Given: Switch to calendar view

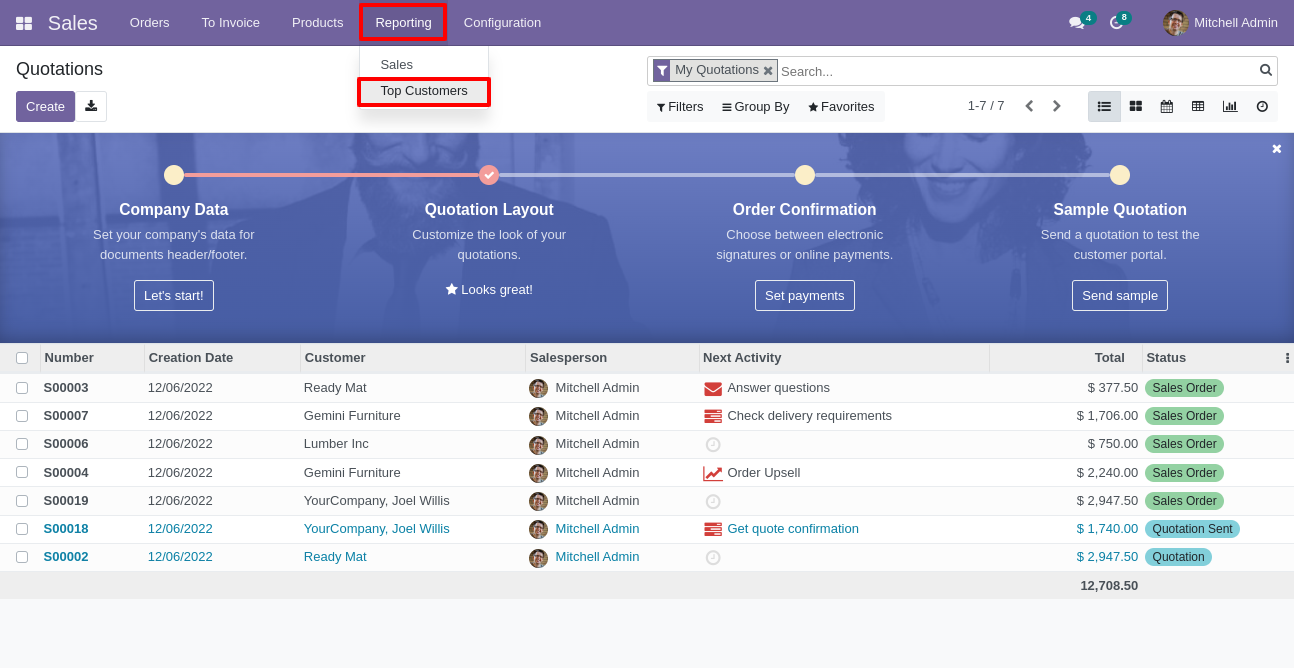Looking at the screenshot, I should [x=1167, y=106].
